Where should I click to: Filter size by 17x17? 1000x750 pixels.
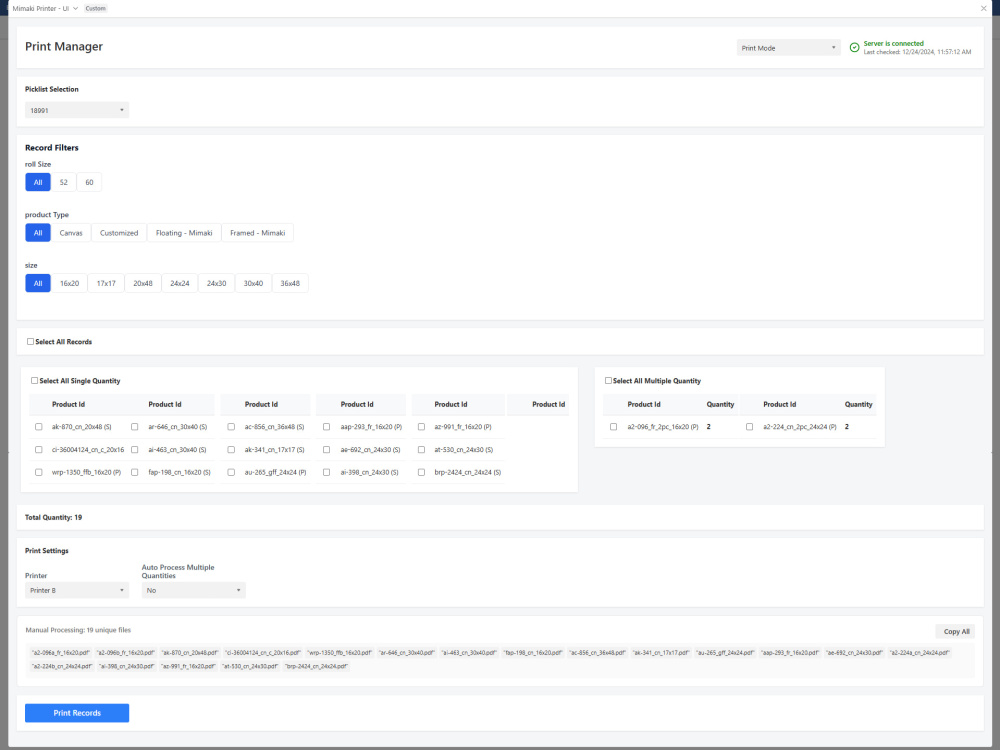pos(106,283)
